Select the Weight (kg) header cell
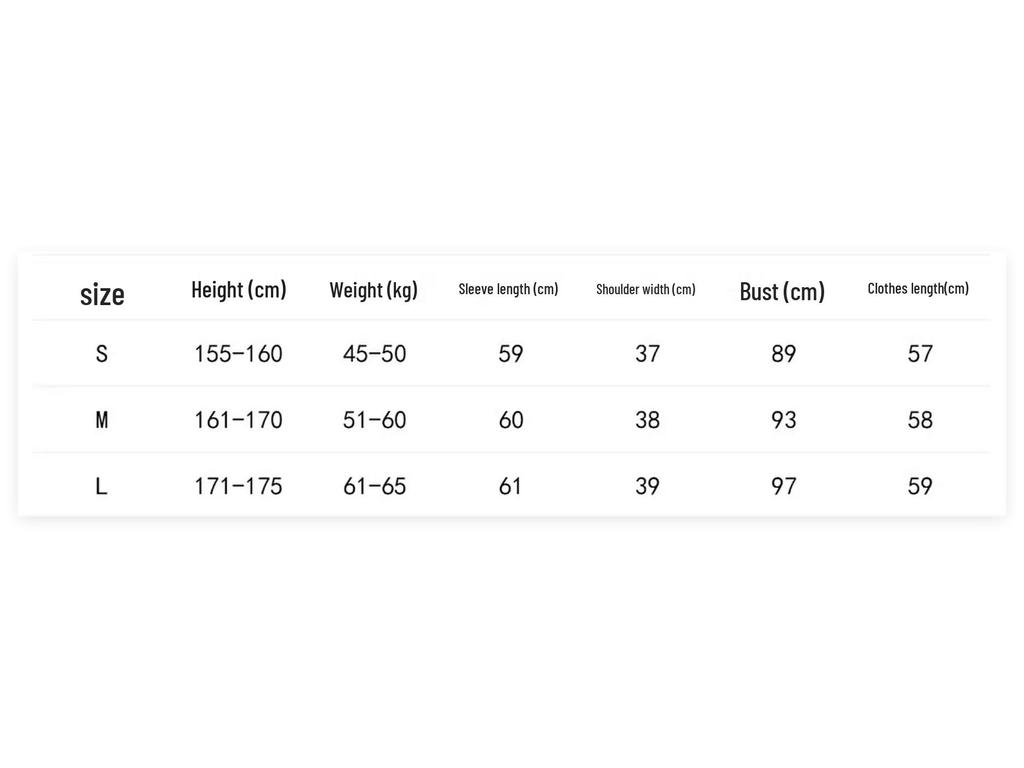1024x768 pixels. click(x=374, y=290)
